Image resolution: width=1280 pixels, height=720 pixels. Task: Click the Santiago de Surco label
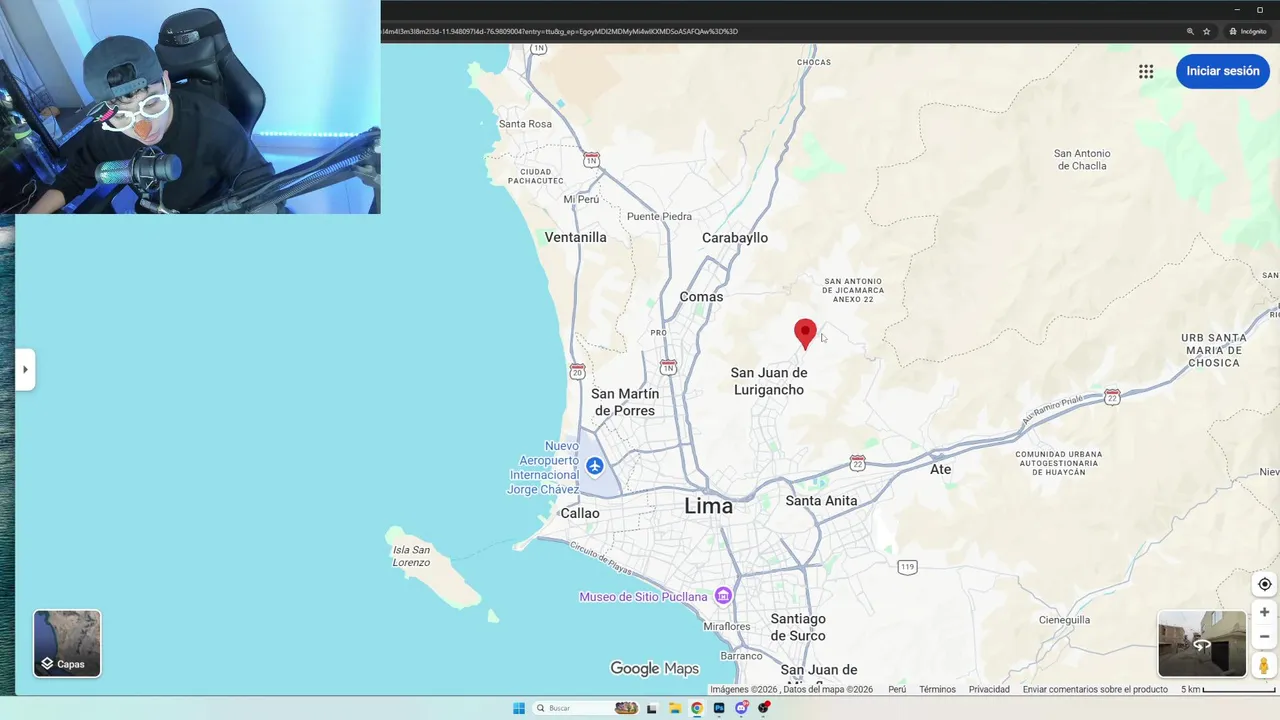pos(798,627)
